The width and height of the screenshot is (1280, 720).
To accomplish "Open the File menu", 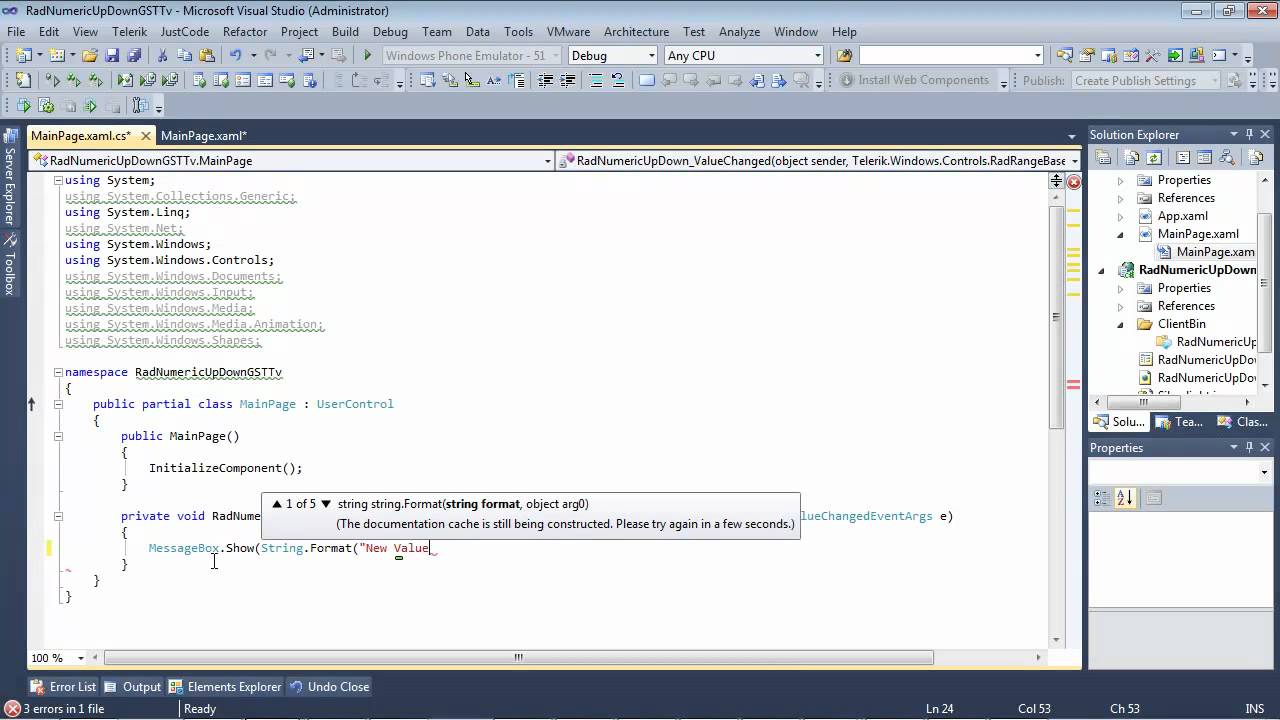I will [16, 32].
